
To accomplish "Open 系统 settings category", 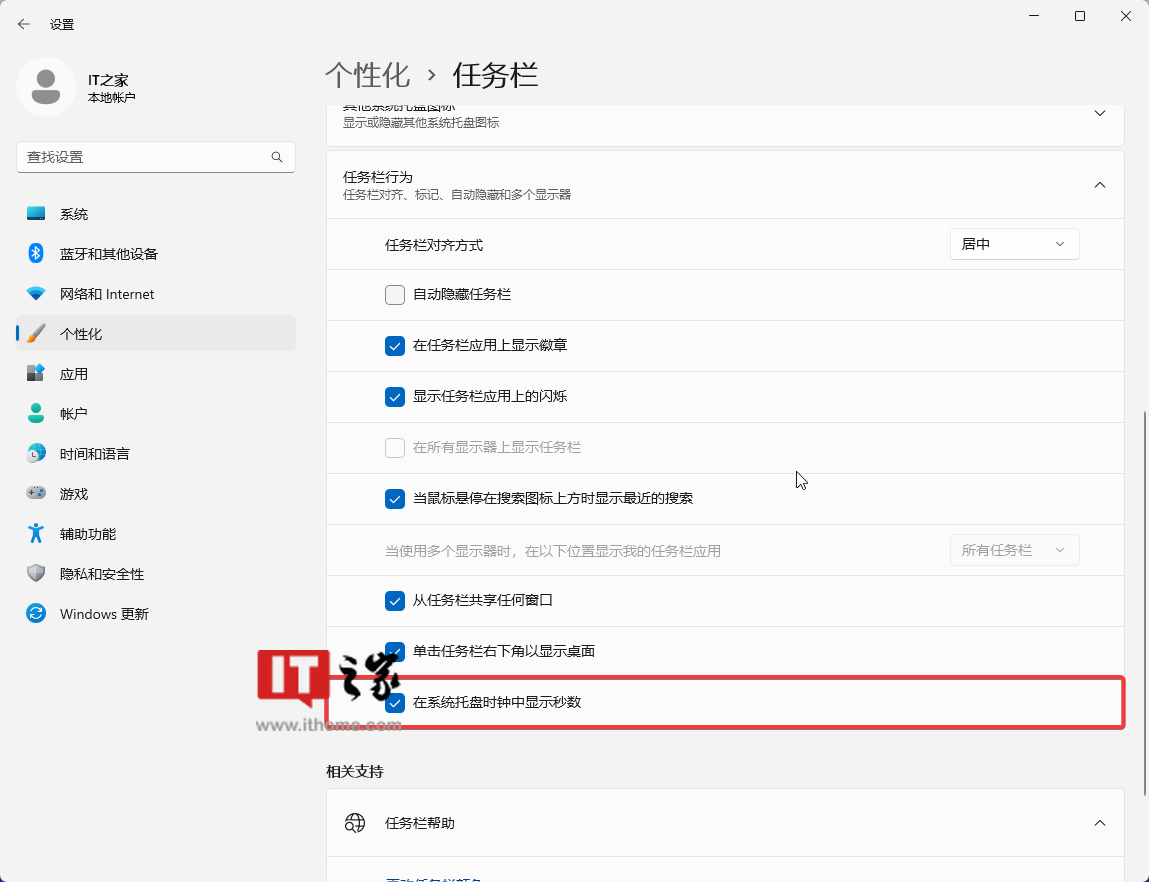I will (155, 213).
